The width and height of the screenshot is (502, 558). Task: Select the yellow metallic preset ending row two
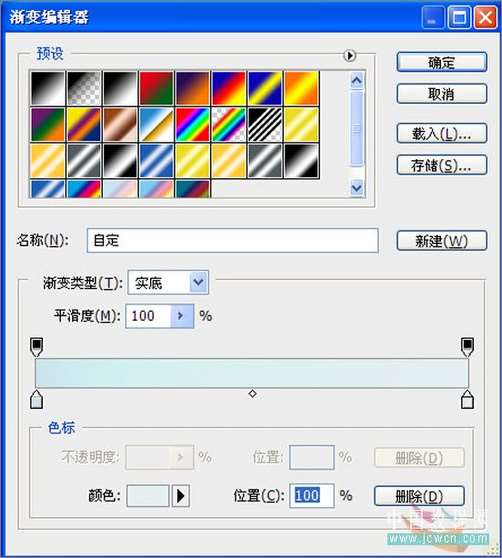pyautogui.click(x=301, y=125)
